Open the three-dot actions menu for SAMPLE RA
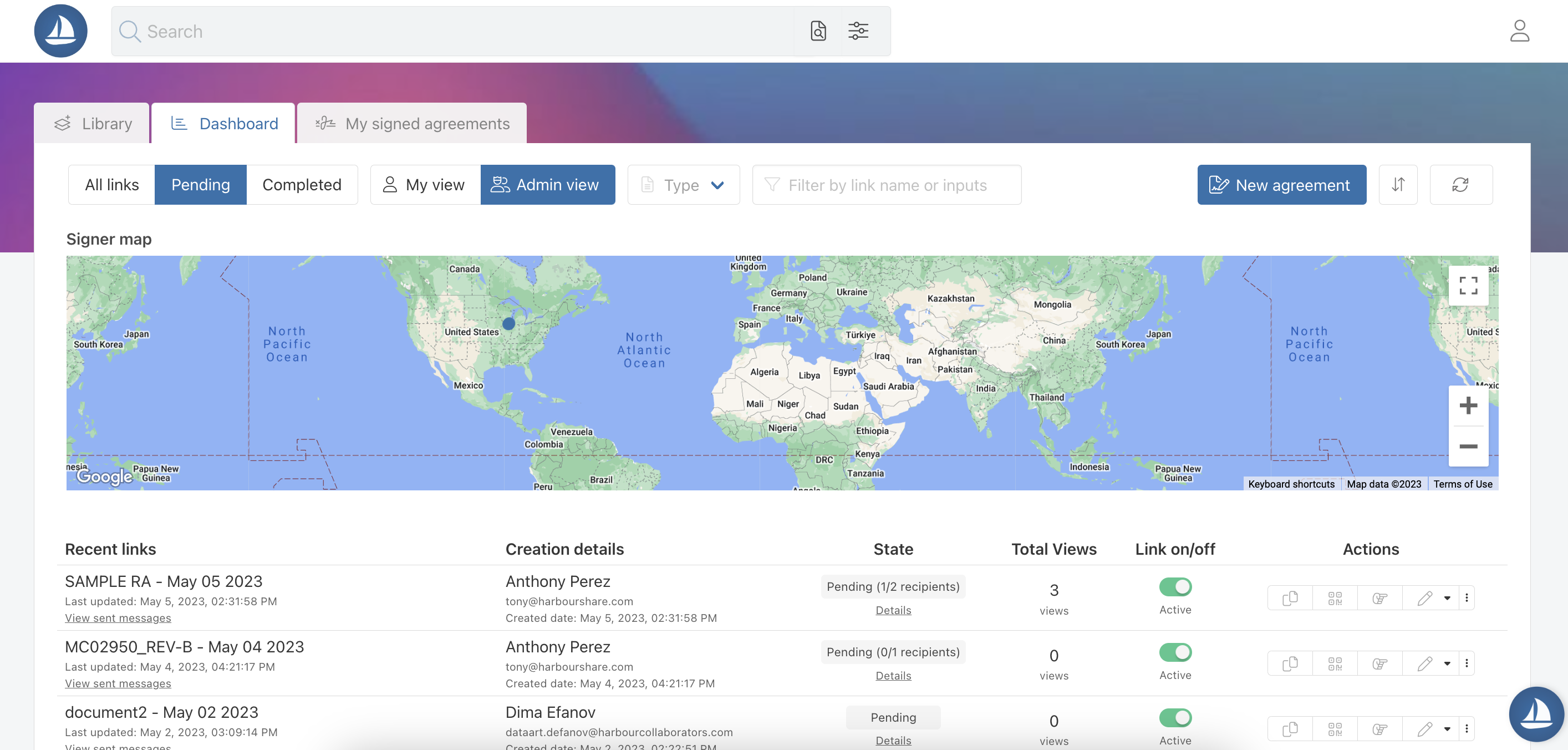This screenshot has width=1568, height=750. [1467, 597]
